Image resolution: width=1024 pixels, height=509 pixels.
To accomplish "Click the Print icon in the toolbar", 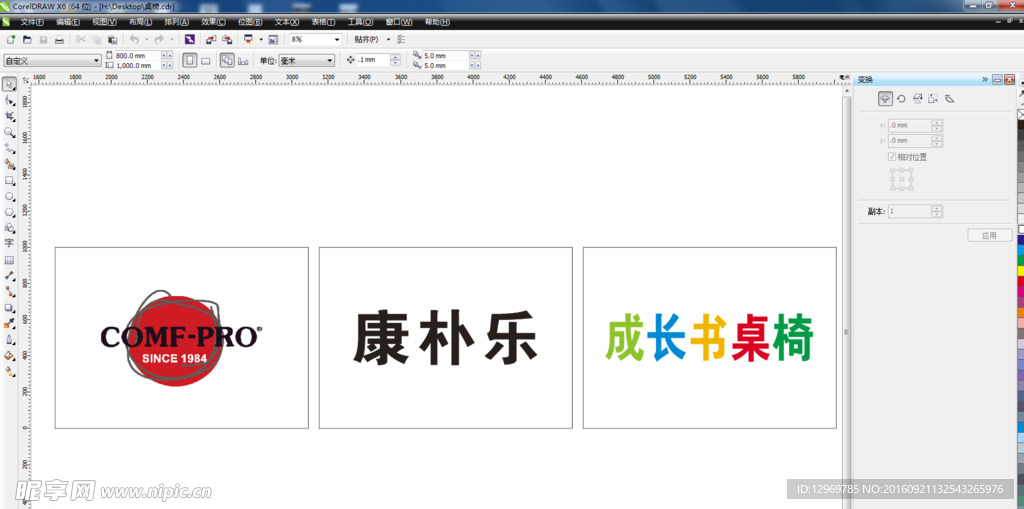I will [x=59, y=39].
